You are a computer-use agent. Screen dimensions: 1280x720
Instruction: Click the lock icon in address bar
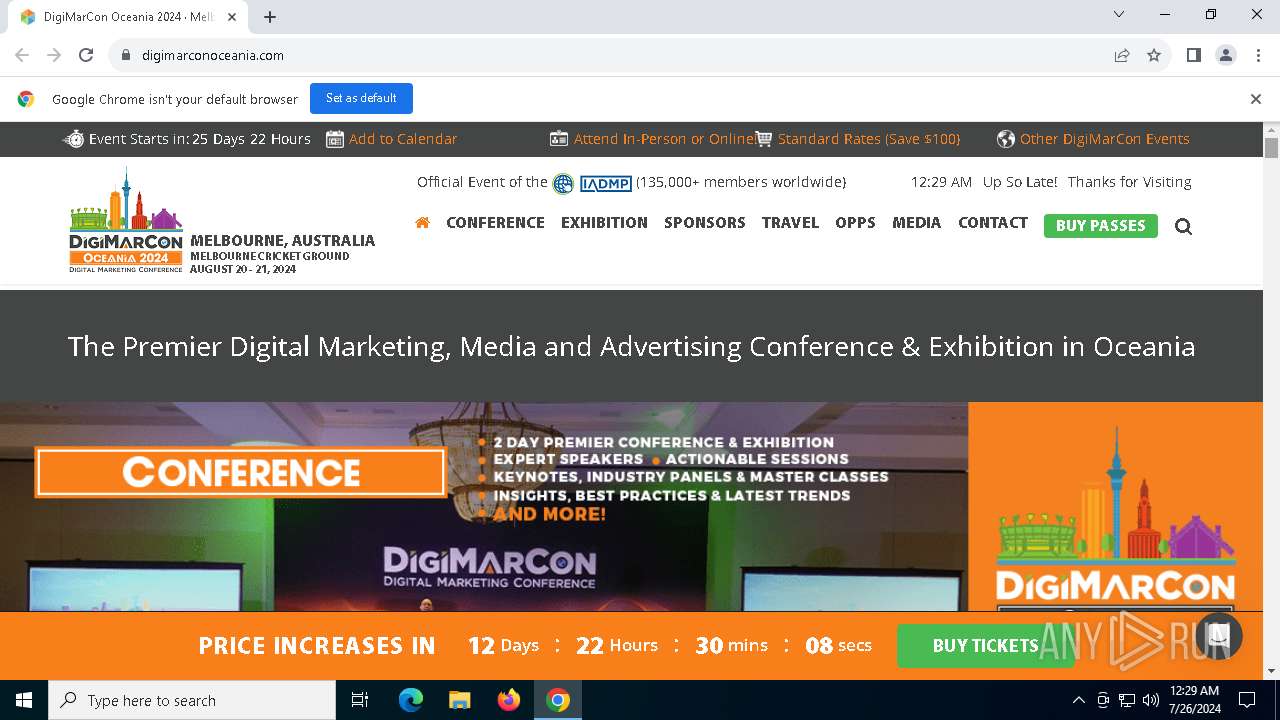126,55
